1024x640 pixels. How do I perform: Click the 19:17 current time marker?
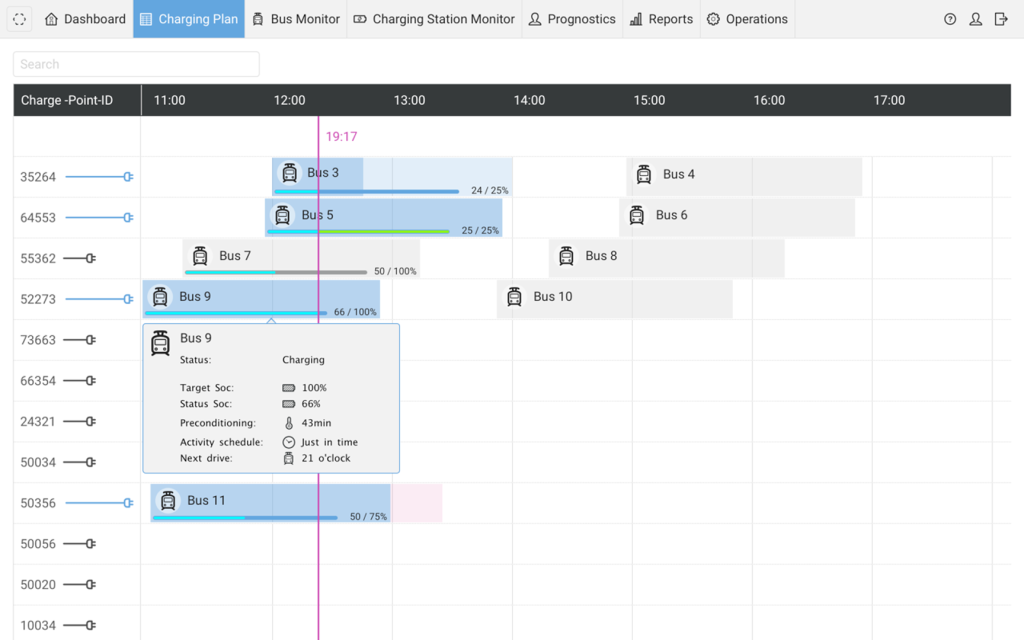pyautogui.click(x=342, y=136)
